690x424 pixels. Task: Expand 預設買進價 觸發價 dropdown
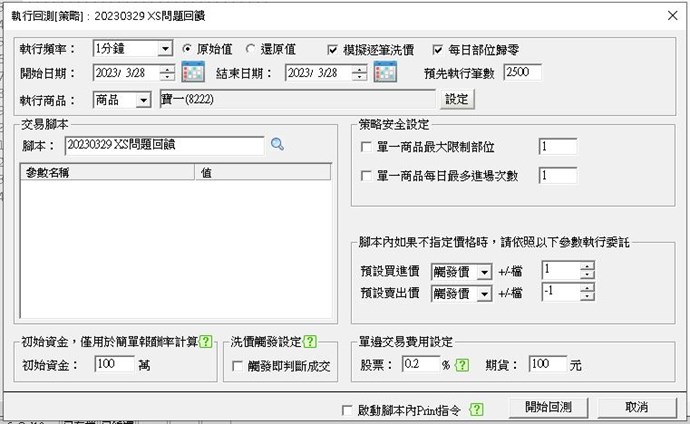coord(484,272)
